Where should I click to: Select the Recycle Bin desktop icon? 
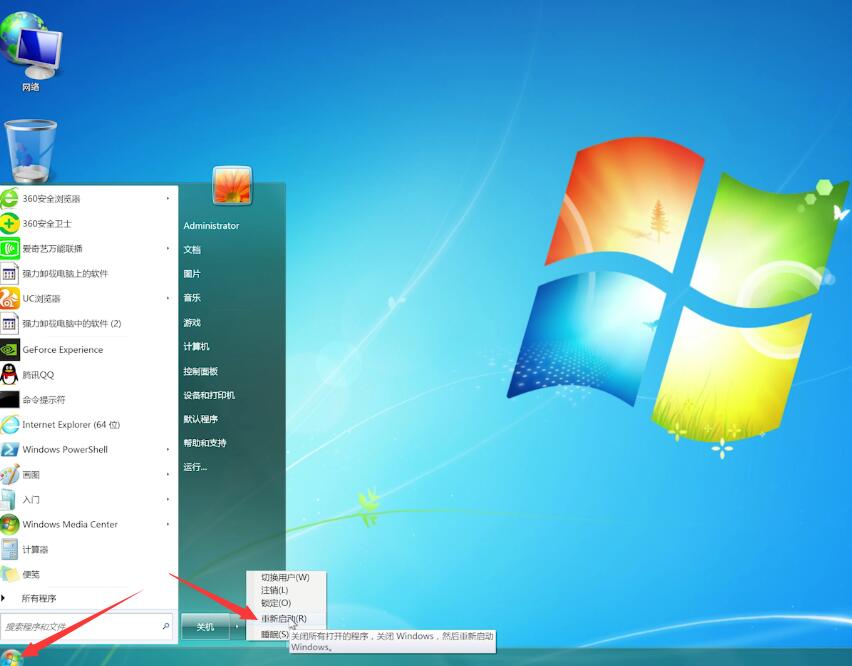[x=30, y=151]
